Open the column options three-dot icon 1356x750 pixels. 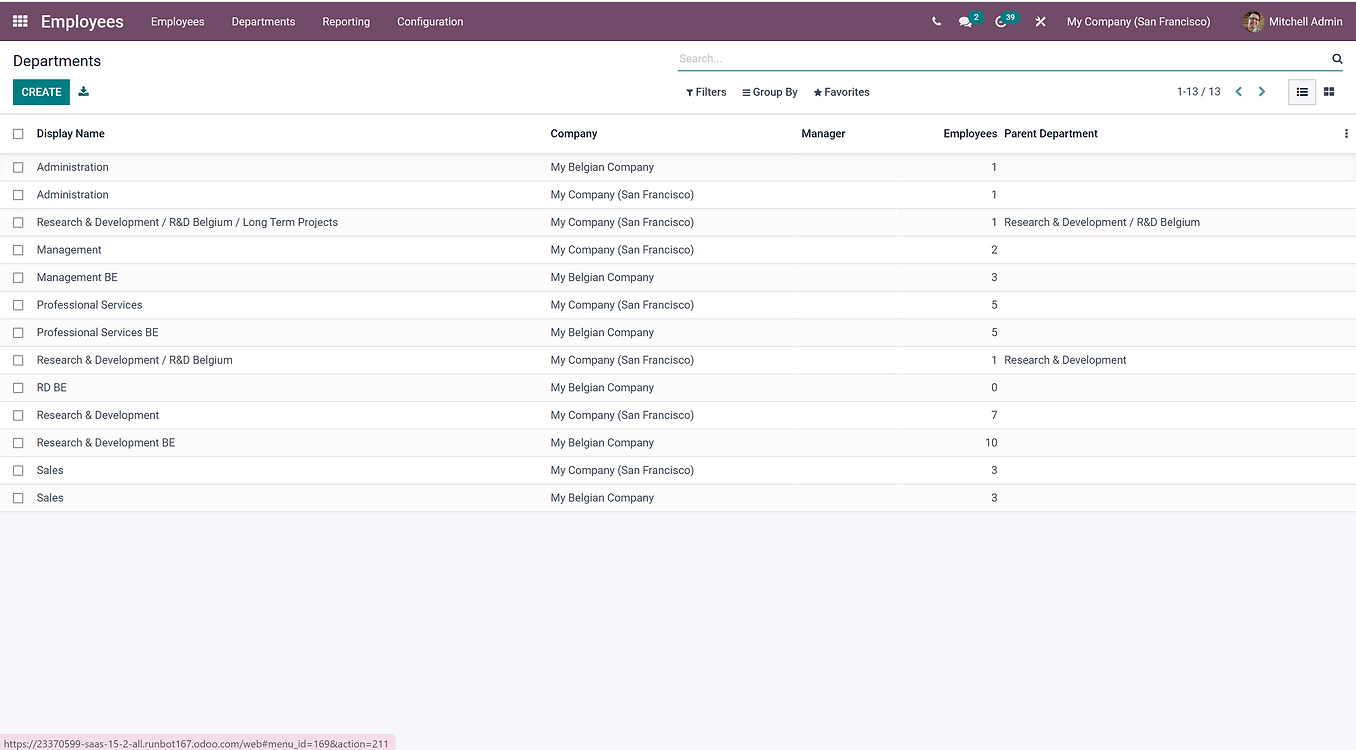pos(1346,133)
